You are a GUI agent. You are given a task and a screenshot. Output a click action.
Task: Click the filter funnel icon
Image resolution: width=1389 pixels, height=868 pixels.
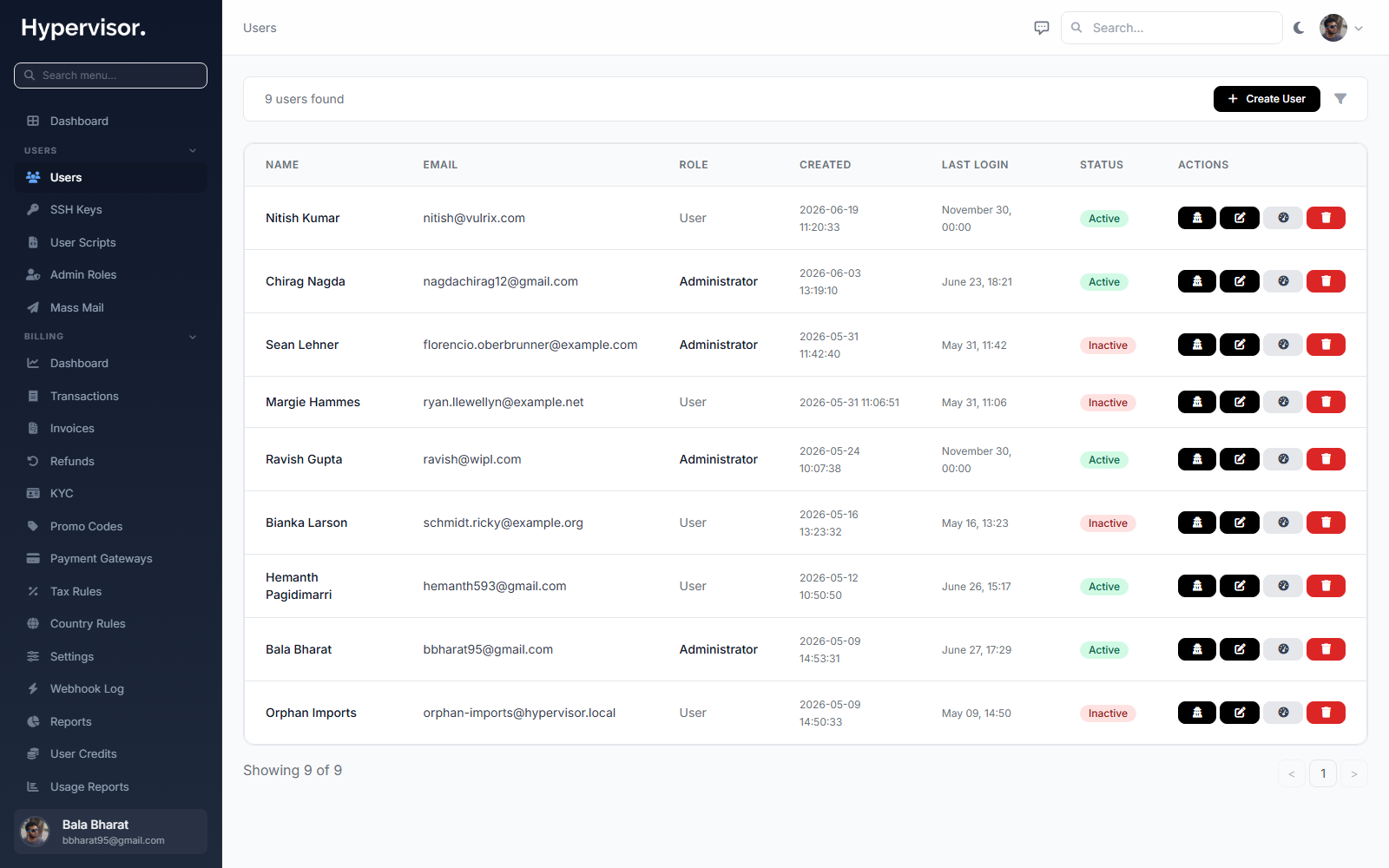click(x=1340, y=99)
